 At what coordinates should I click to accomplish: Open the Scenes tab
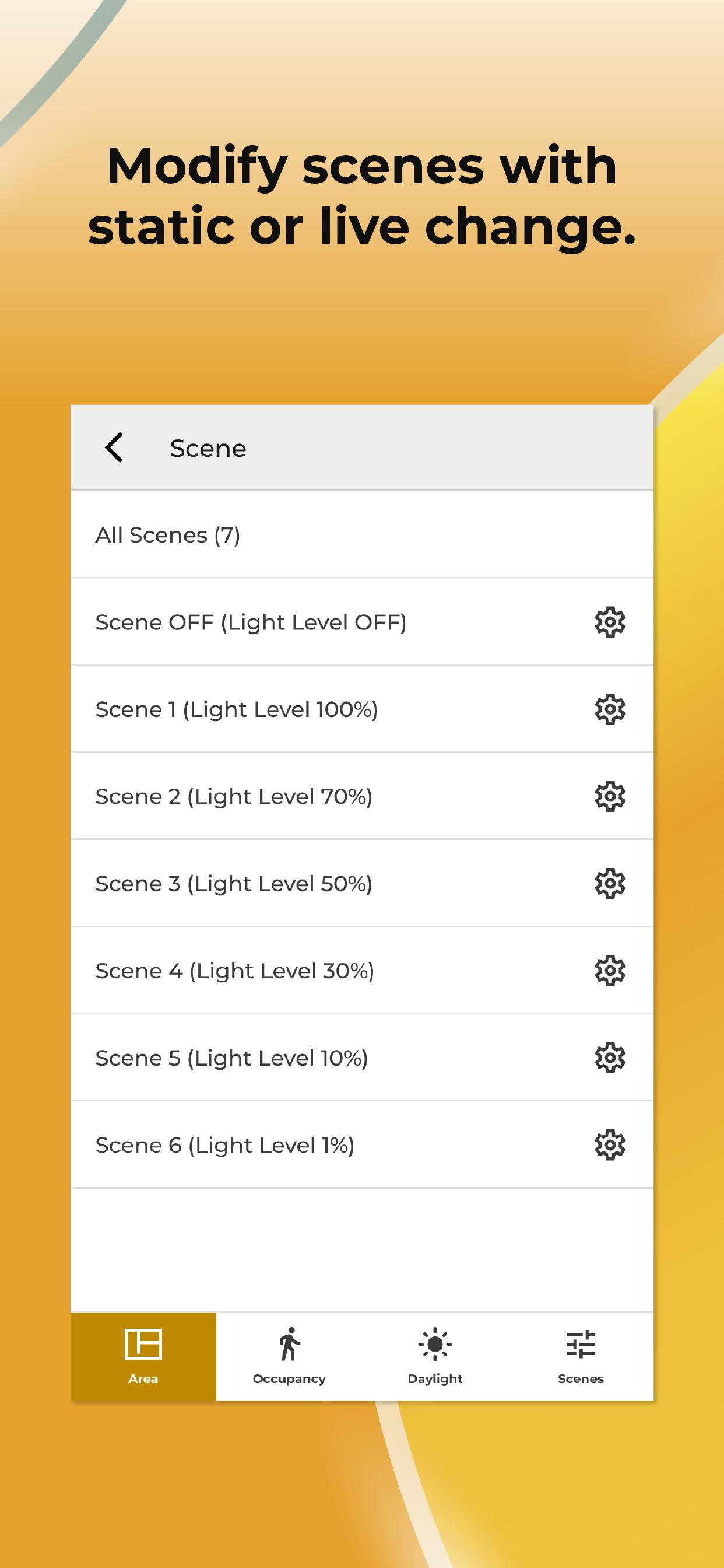[581, 1356]
